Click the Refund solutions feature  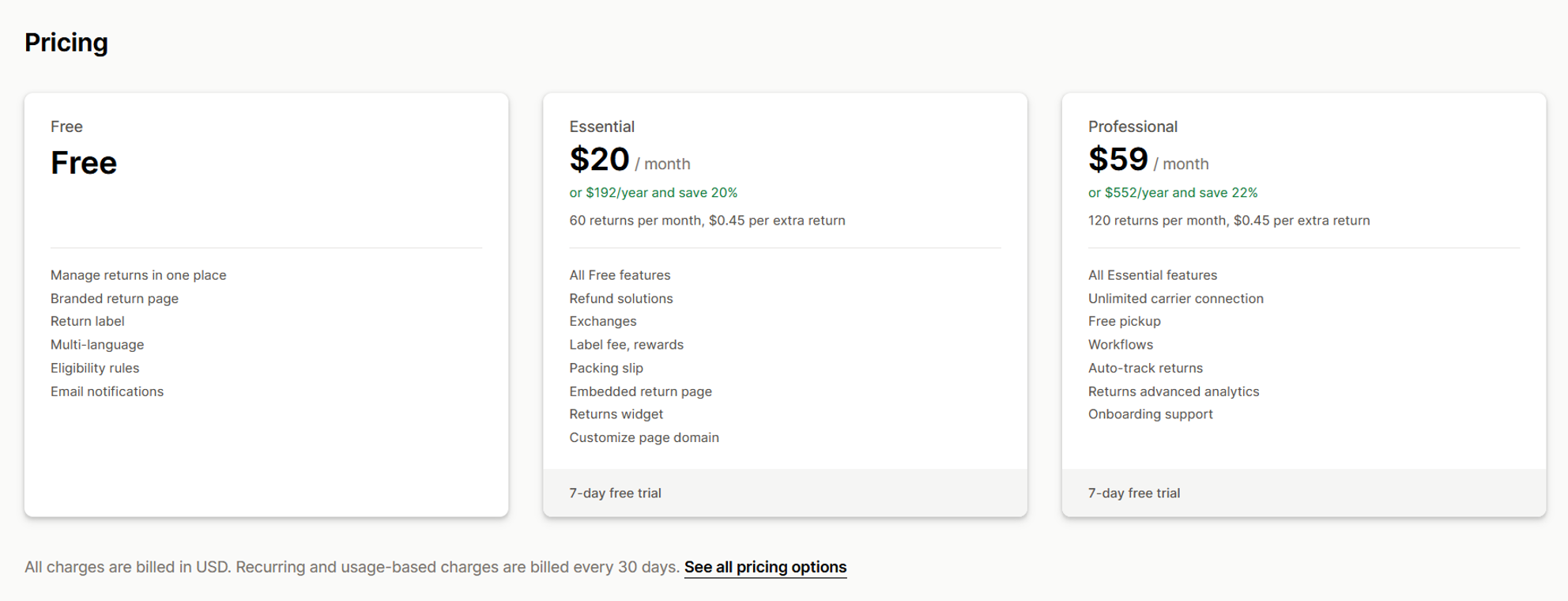click(x=620, y=299)
